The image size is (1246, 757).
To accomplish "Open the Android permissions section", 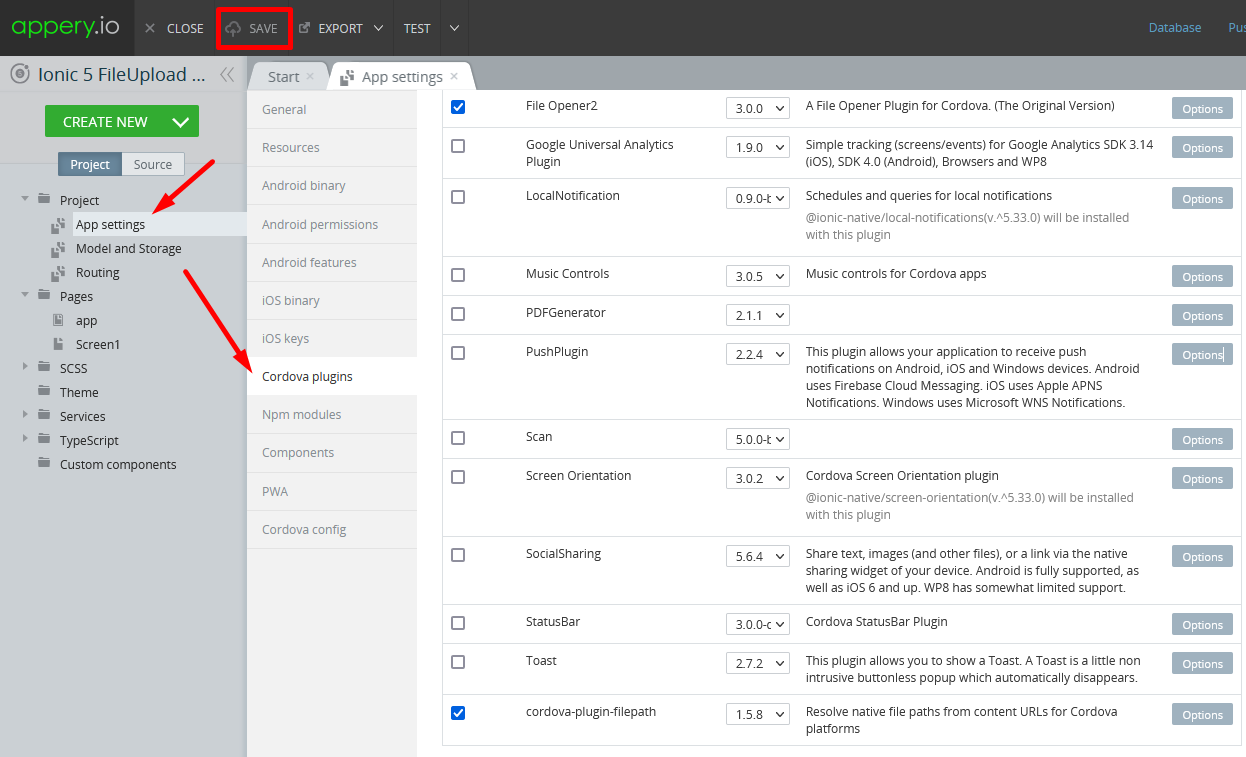I will point(332,225).
